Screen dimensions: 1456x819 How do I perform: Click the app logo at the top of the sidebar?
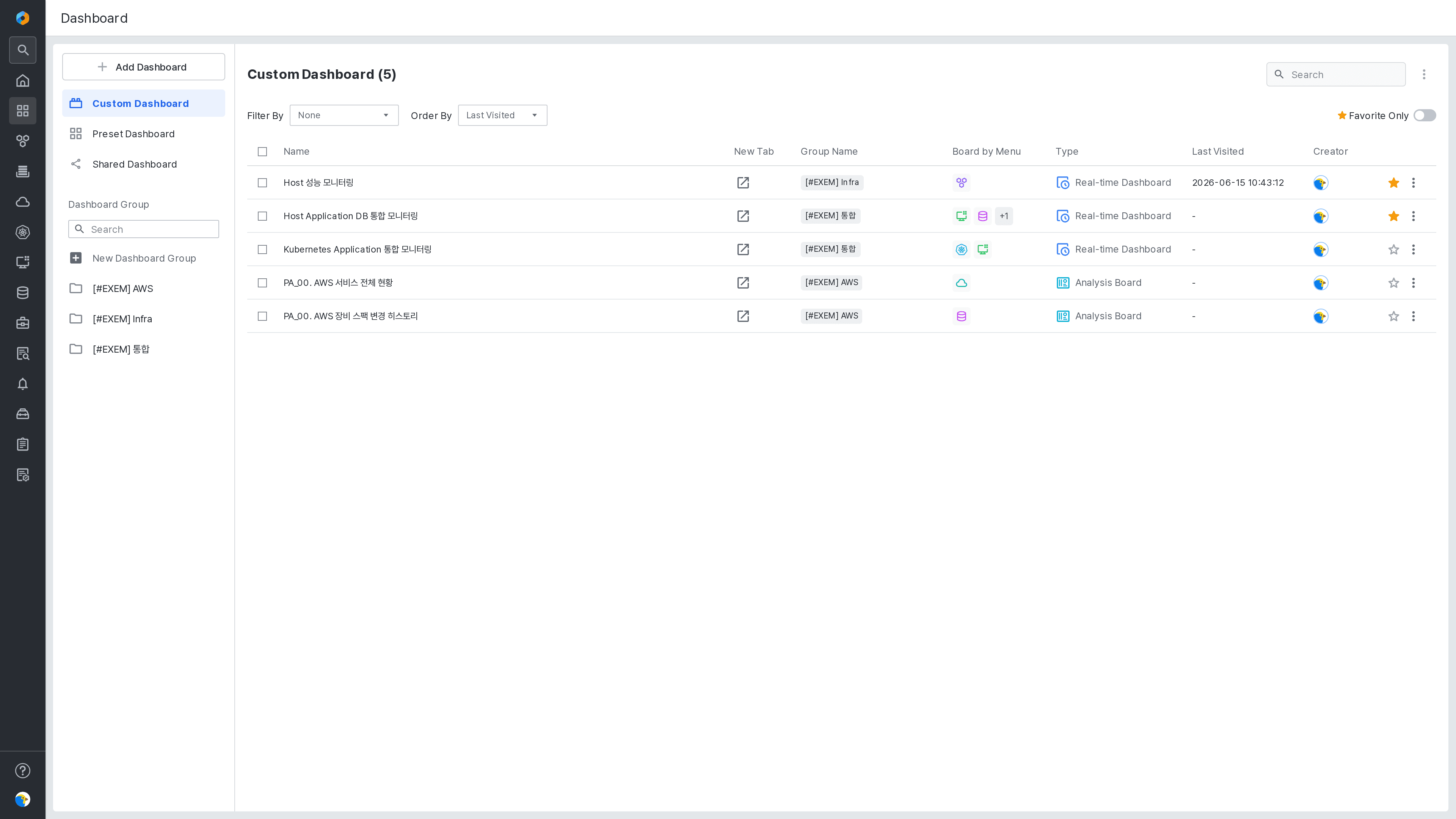23,18
